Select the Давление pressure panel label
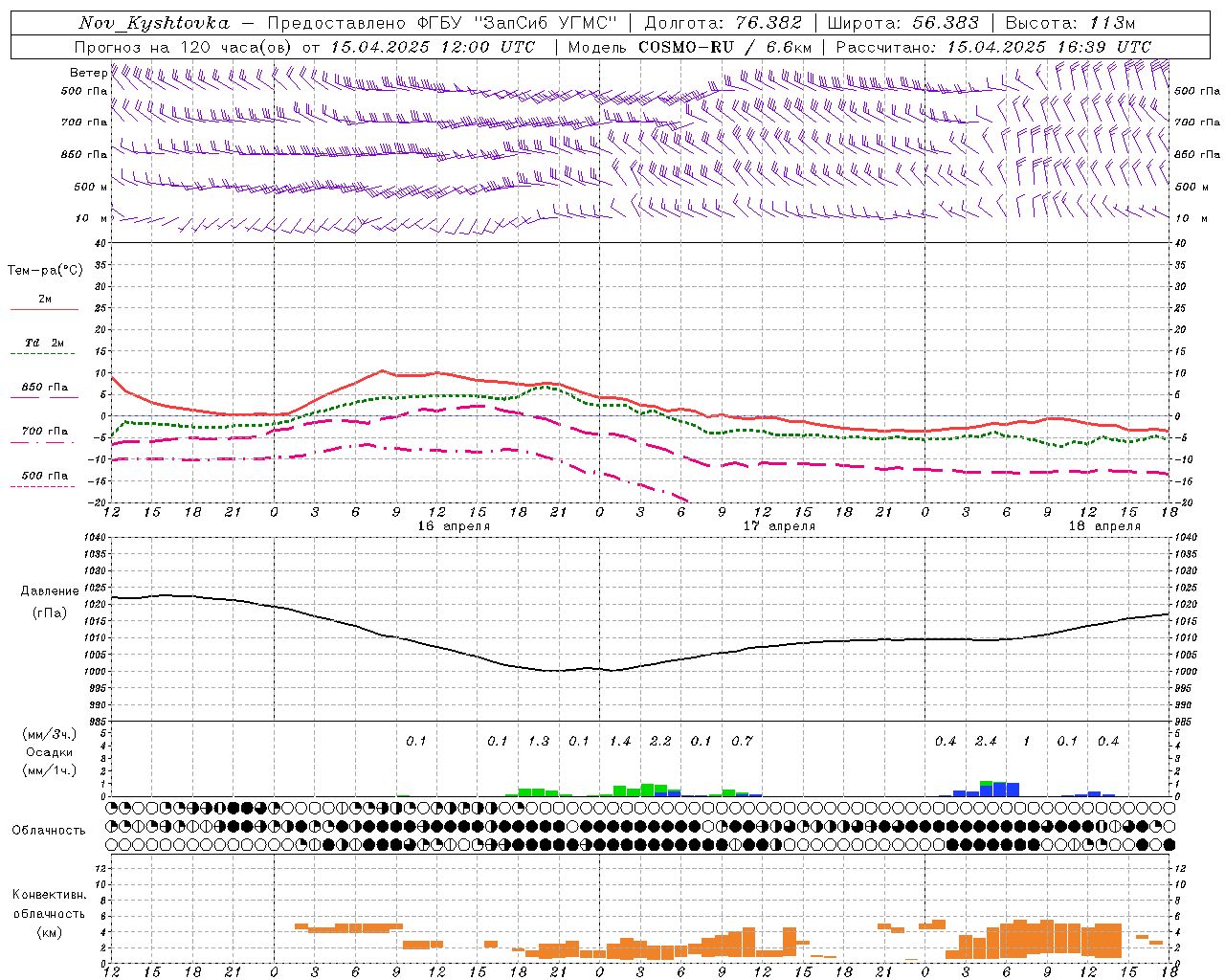The height and width of the screenshot is (980, 1225). 50,591
